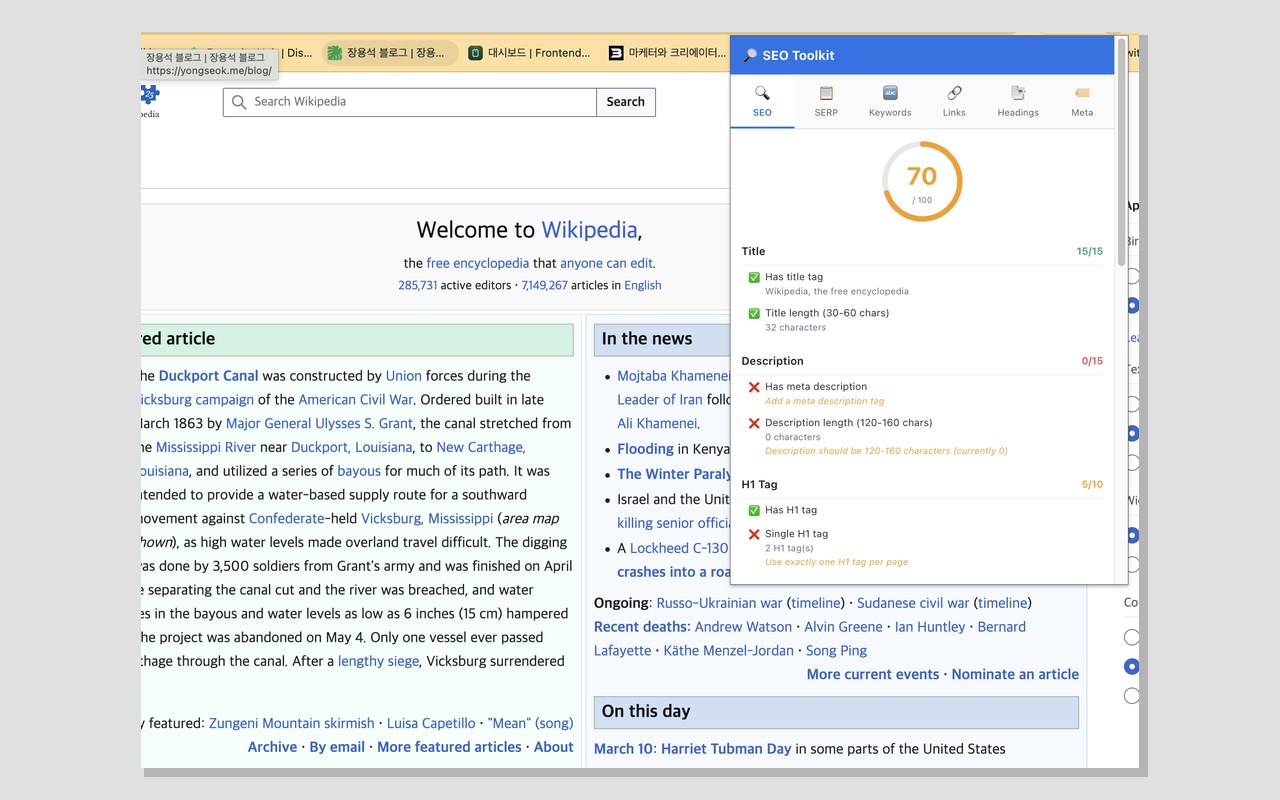The width and height of the screenshot is (1280, 800).
Task: Open the Keywords tab icon
Action: pyautogui.click(x=890, y=93)
